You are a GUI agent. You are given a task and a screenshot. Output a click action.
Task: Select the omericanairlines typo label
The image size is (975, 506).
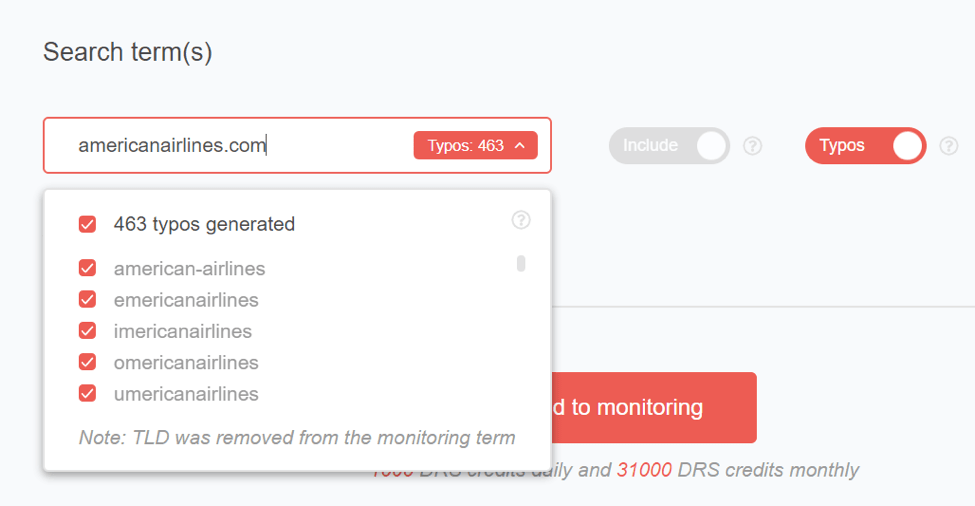point(186,362)
